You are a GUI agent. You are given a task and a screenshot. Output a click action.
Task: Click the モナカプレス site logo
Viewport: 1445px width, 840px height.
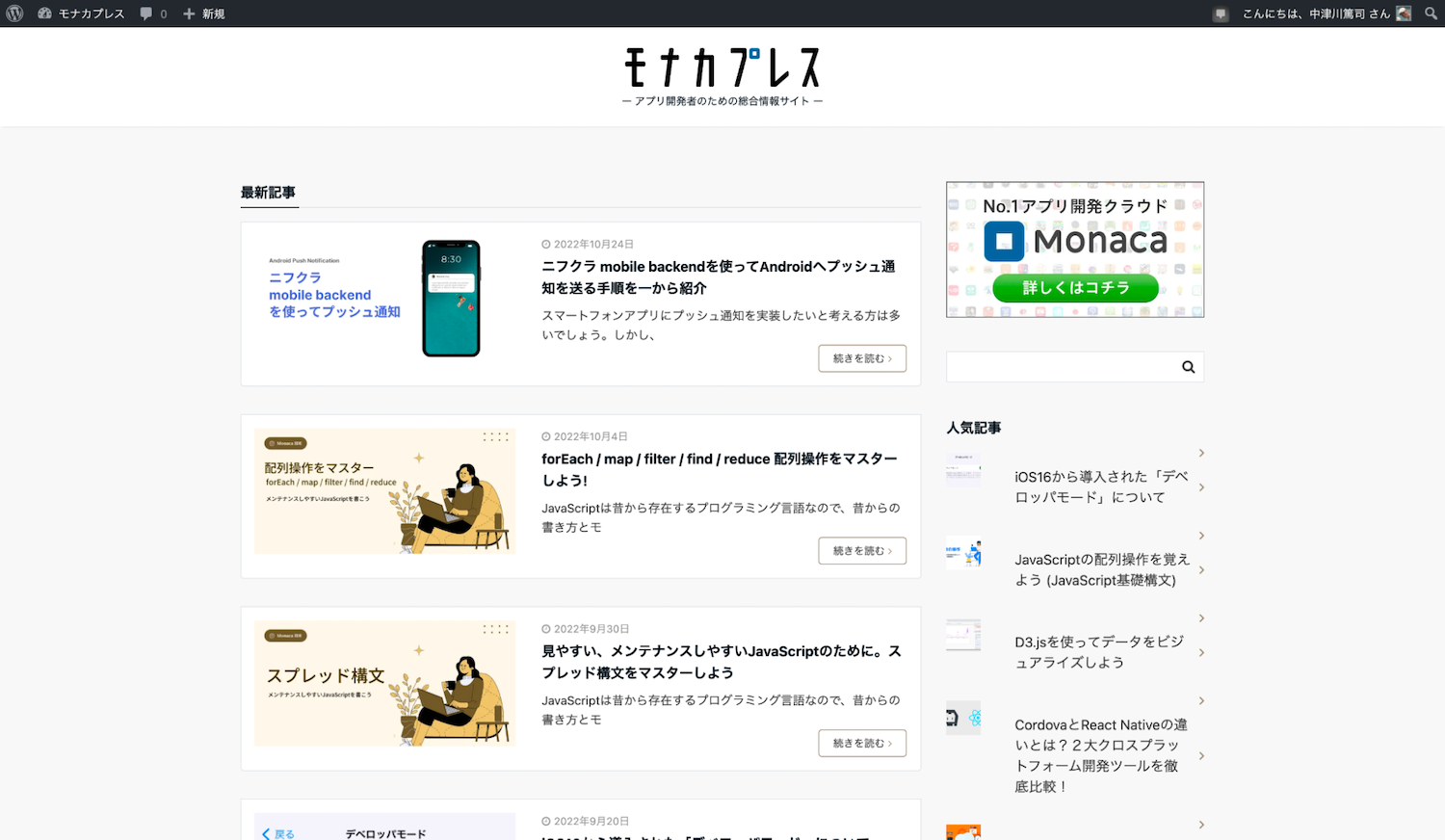coord(722,67)
